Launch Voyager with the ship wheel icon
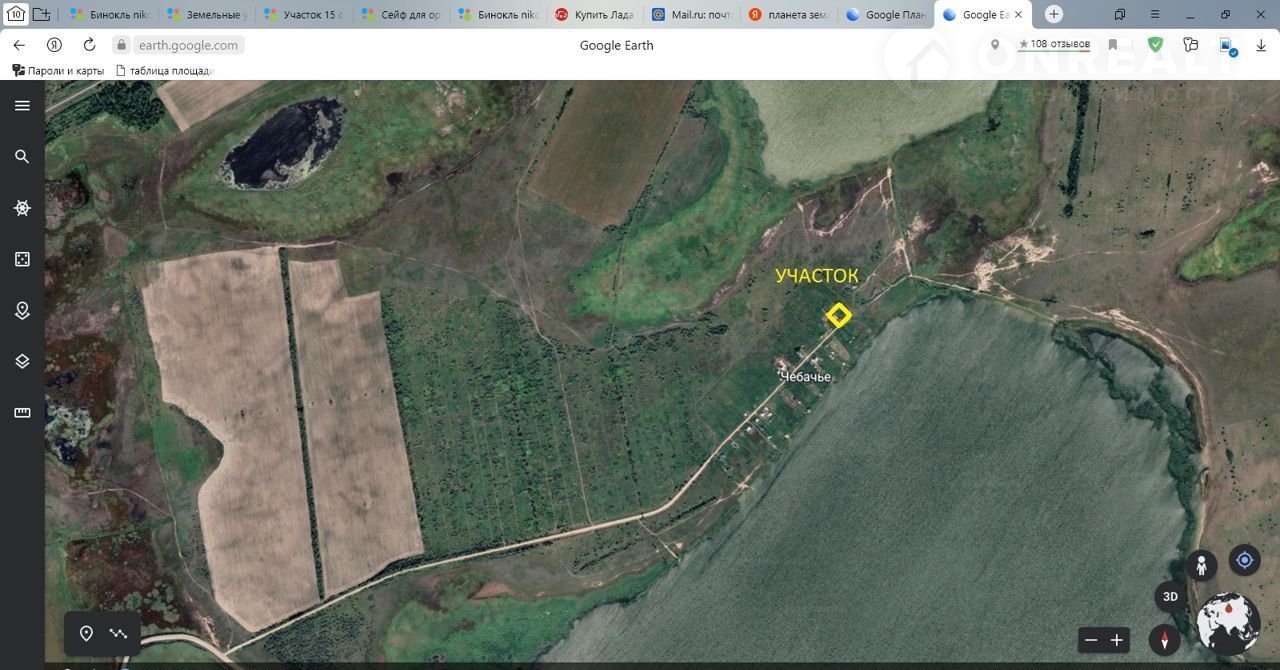Viewport: 1280px width, 670px height. [22, 208]
